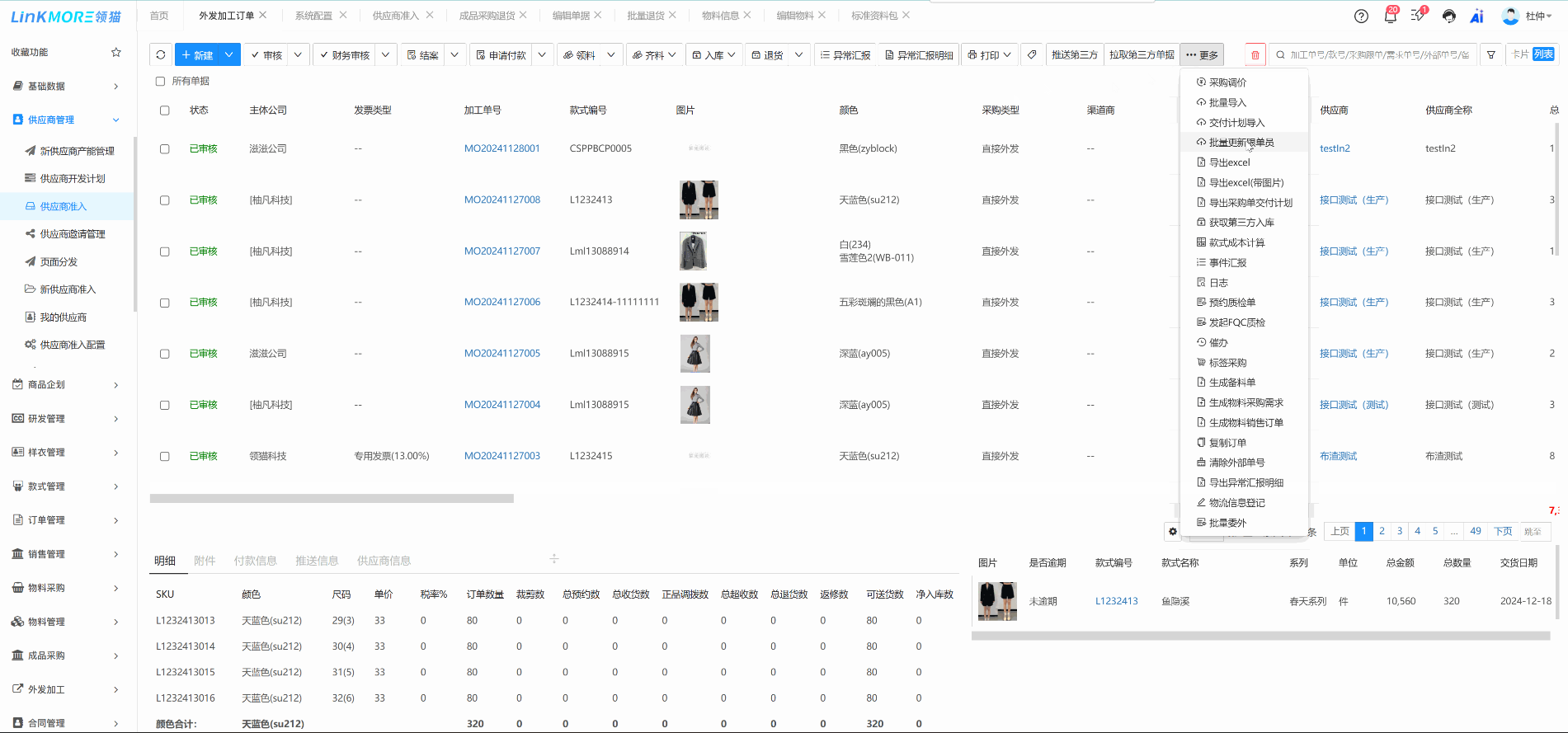Viewport: 1568px width, 733px height.
Task: Open the 打印 dropdown button
Action: click(989, 54)
